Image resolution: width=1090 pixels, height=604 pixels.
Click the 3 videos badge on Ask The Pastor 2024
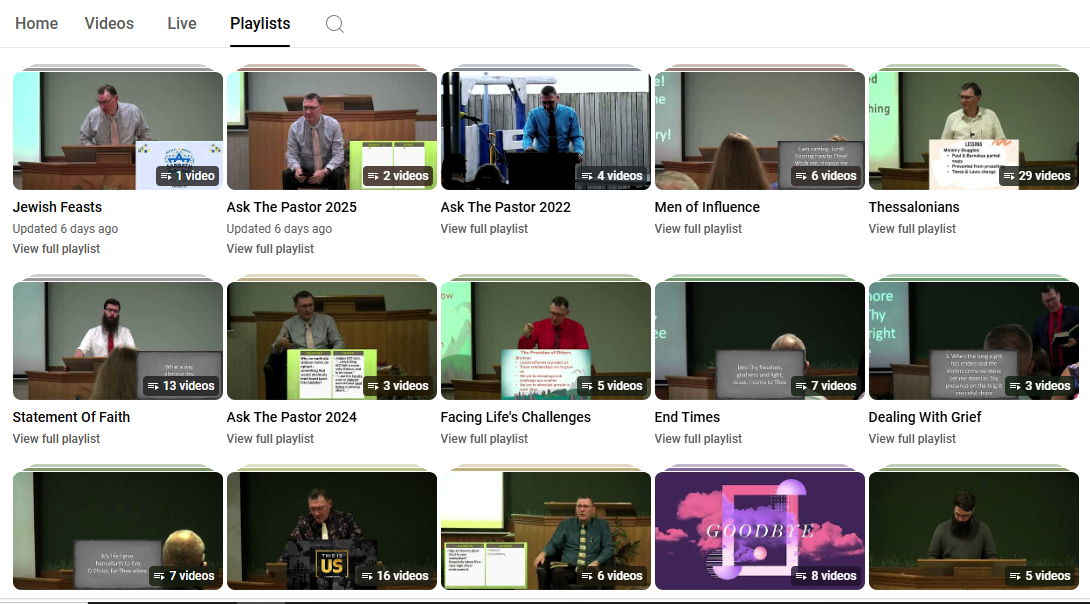[398, 386]
